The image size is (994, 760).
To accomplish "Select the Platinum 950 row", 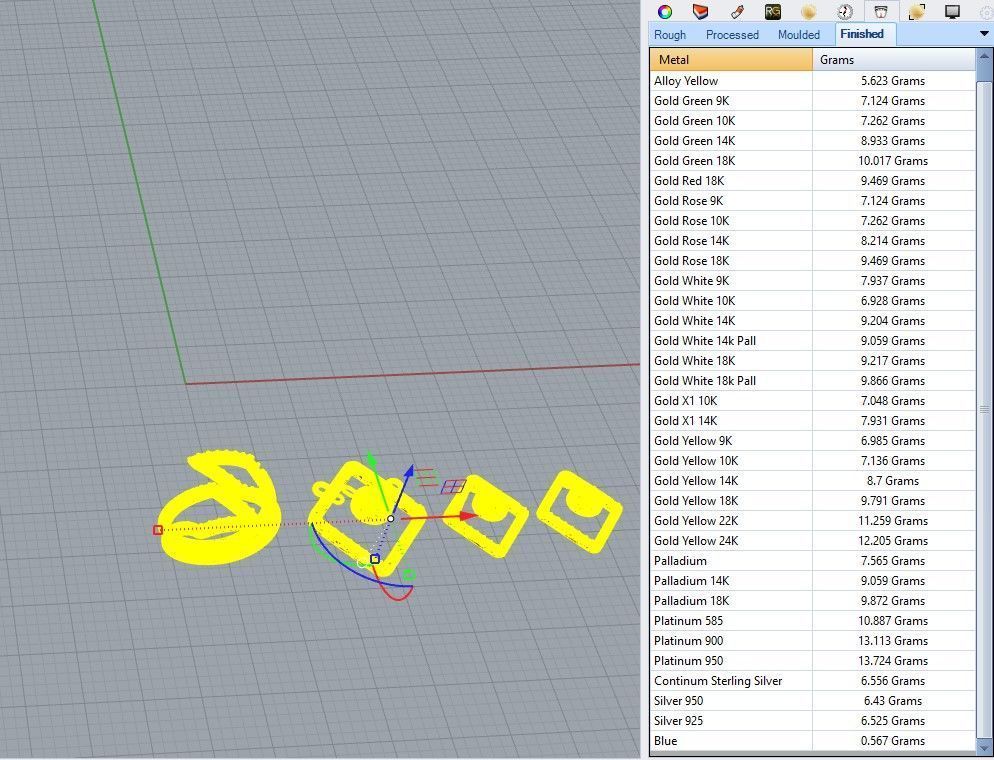I will (812, 660).
